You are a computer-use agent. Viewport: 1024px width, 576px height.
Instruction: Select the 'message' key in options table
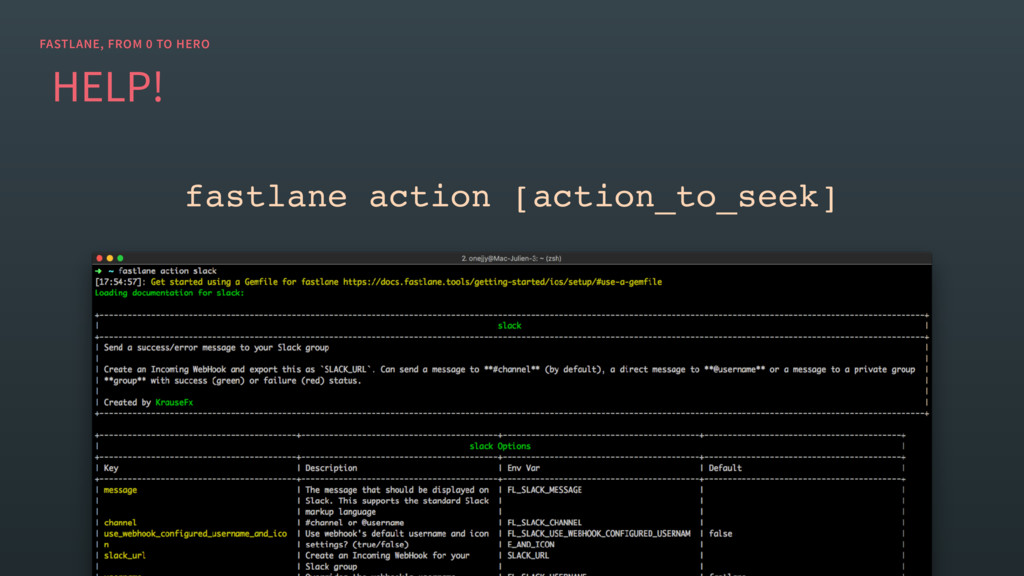pyautogui.click(x=120, y=490)
